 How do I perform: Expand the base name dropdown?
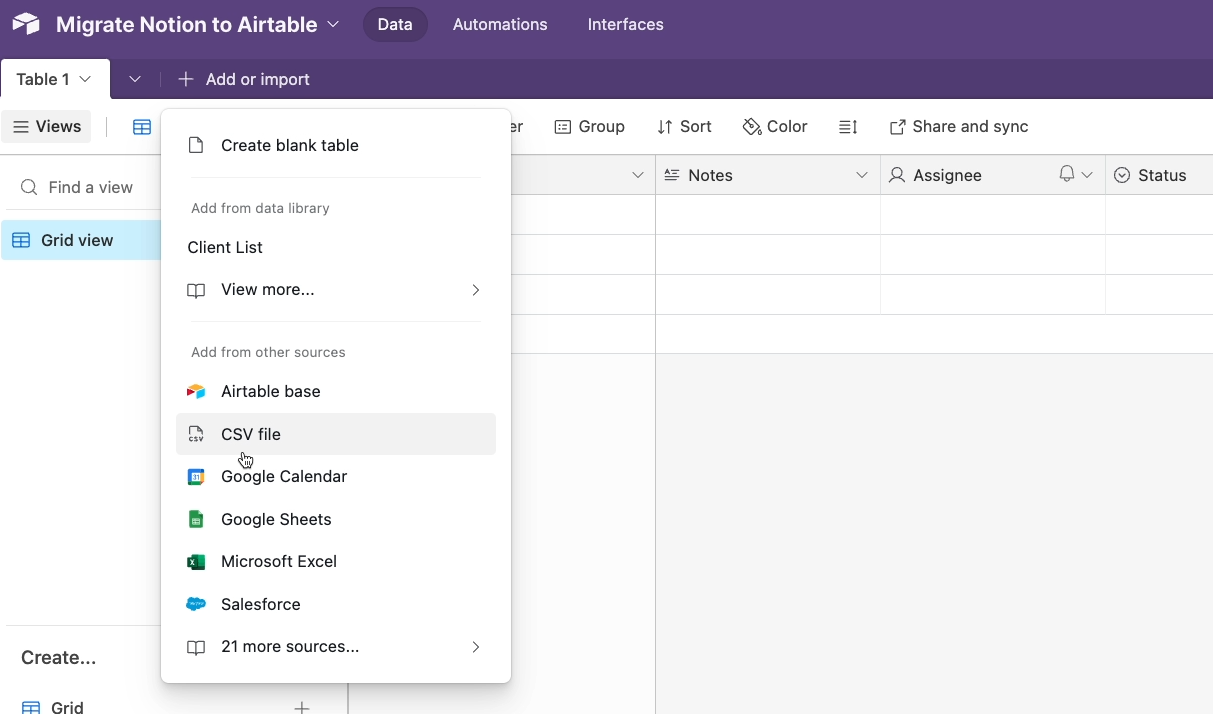[333, 24]
